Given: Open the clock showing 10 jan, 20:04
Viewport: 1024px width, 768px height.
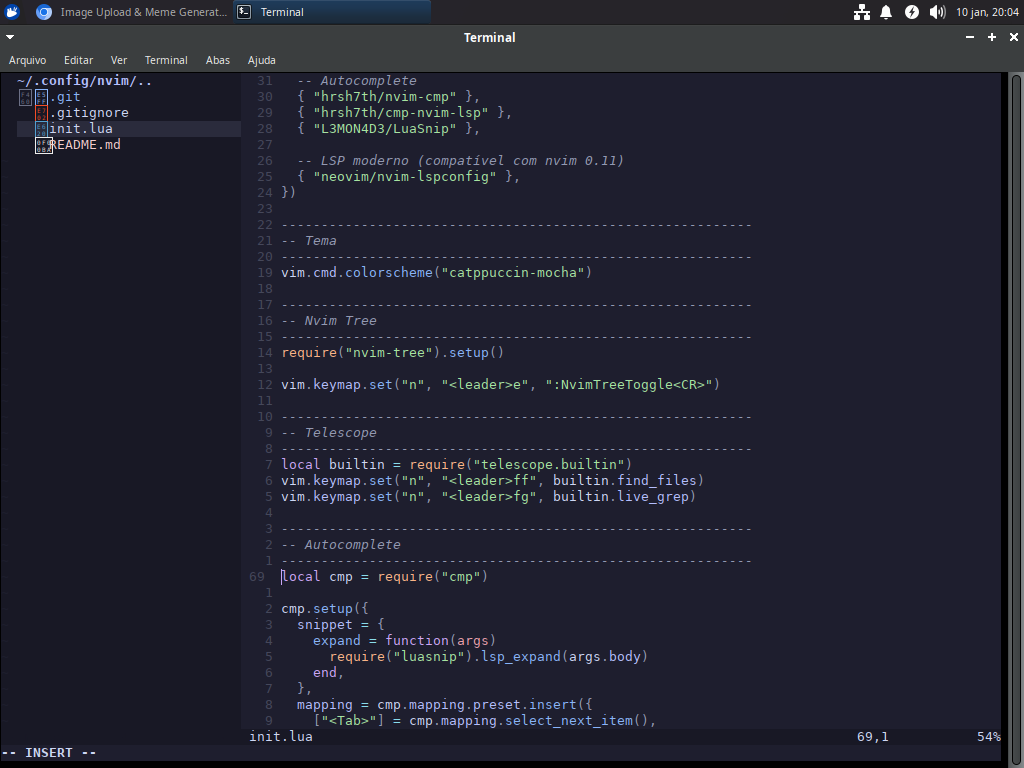Looking at the screenshot, I should pos(987,12).
